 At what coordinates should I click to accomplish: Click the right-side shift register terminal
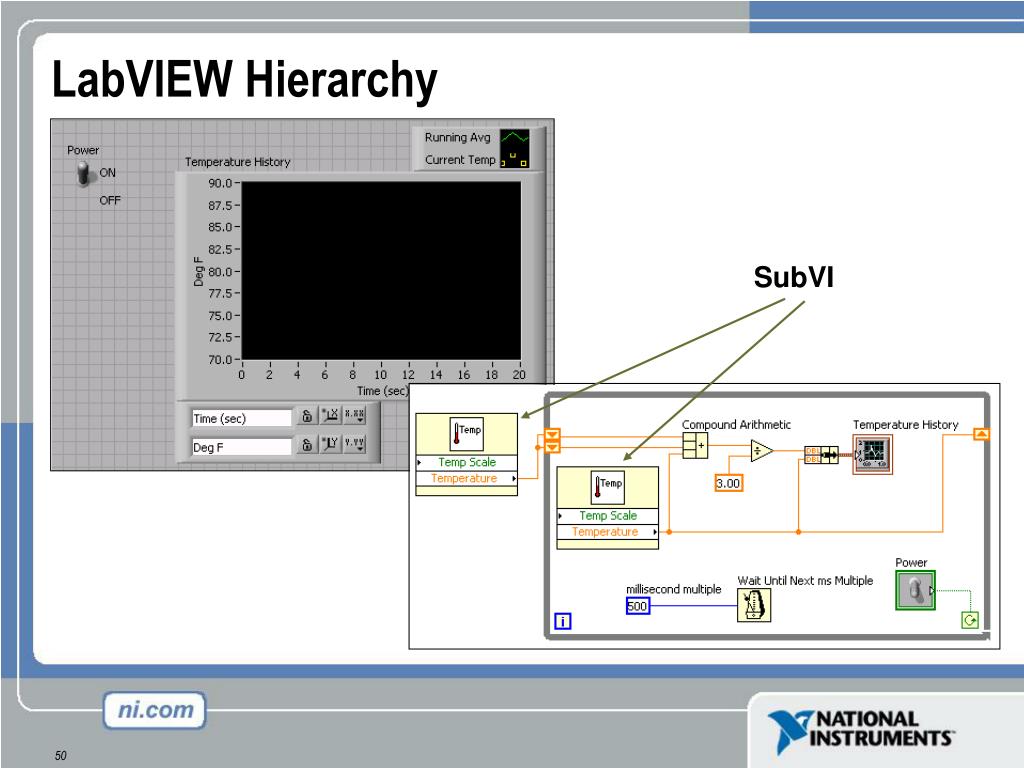pos(982,434)
